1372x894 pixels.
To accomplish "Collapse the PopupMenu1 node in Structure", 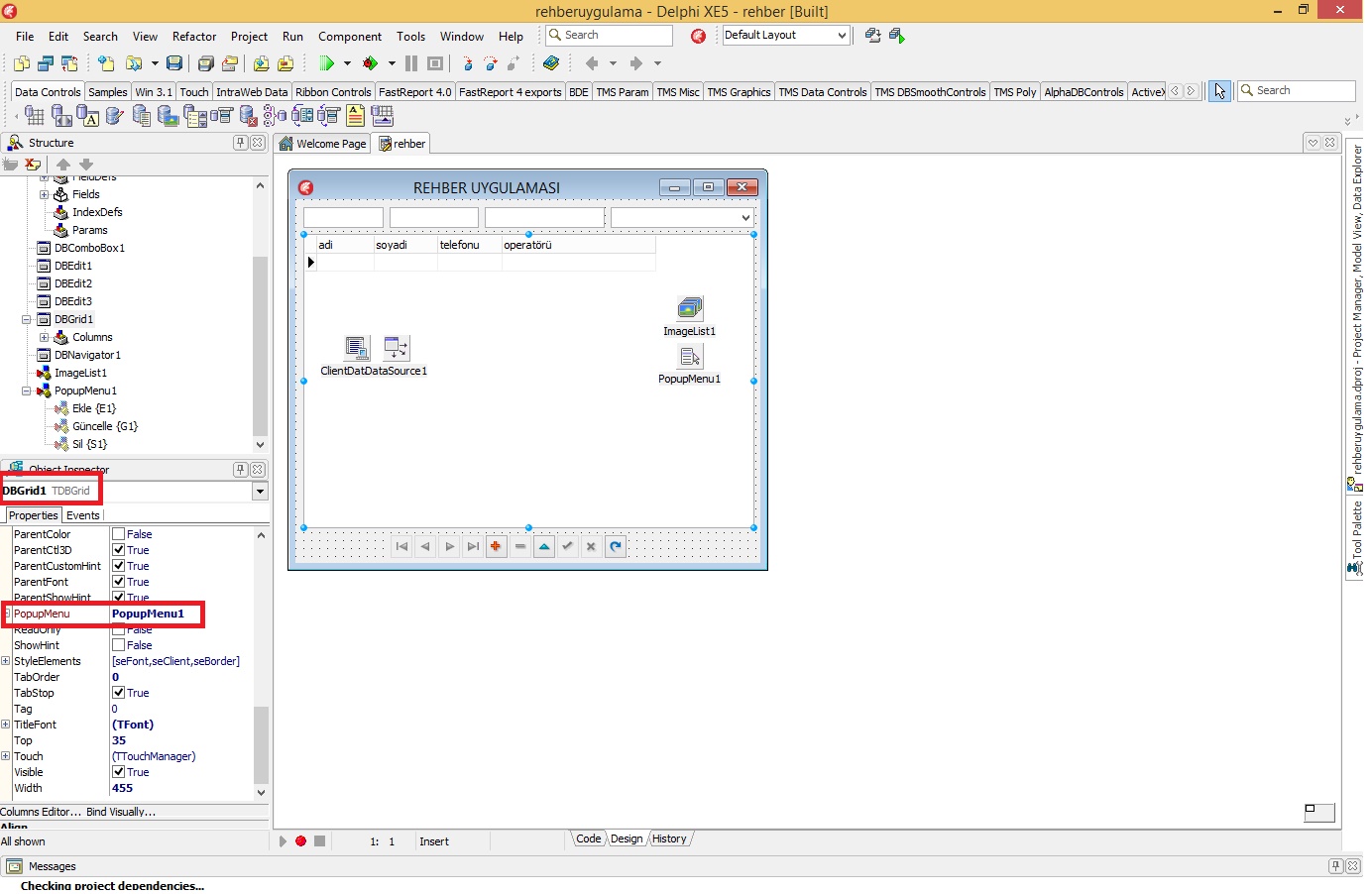I will pyautogui.click(x=27, y=391).
